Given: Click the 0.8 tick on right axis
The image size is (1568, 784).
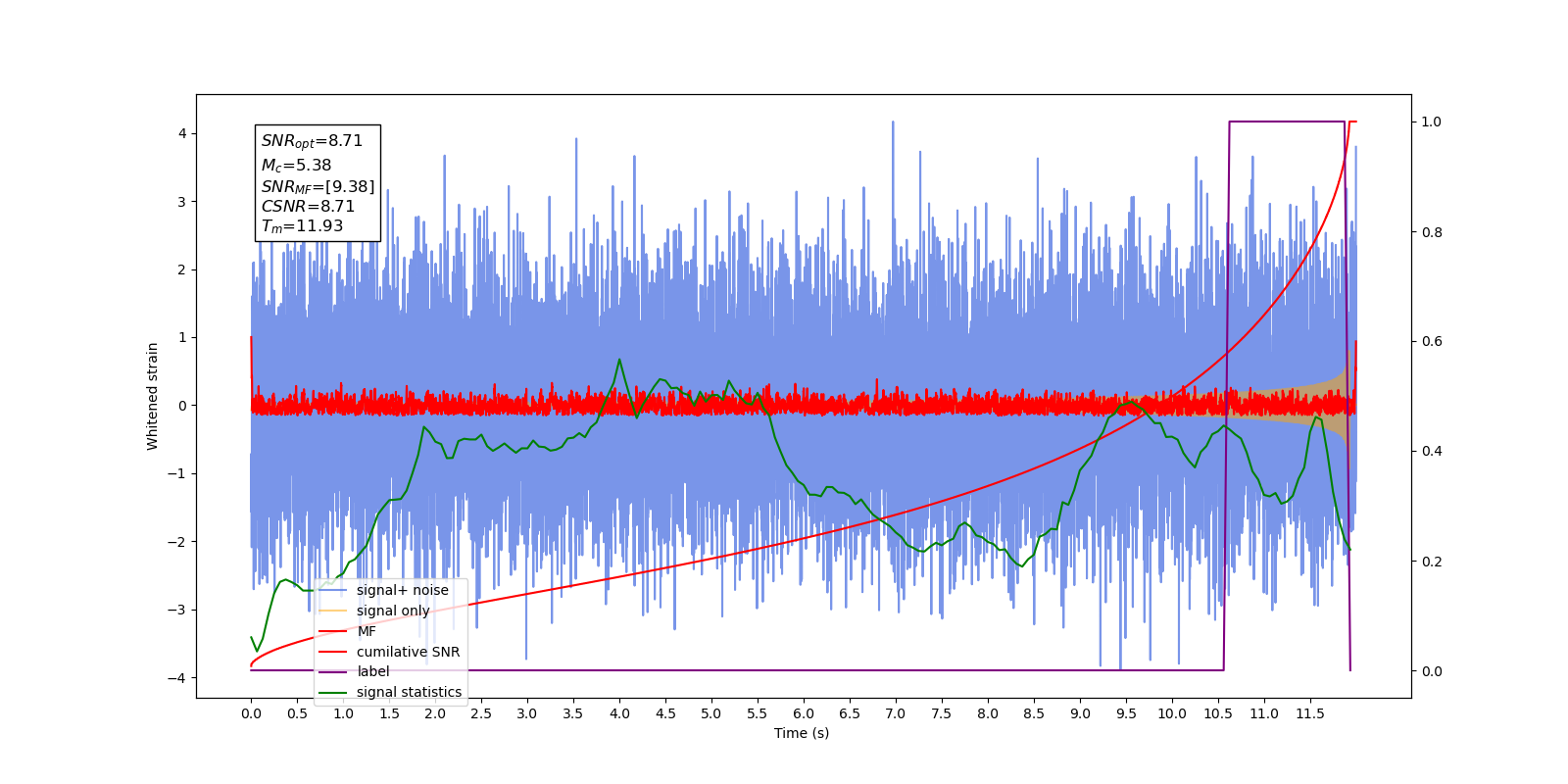Looking at the screenshot, I should point(1432,232).
